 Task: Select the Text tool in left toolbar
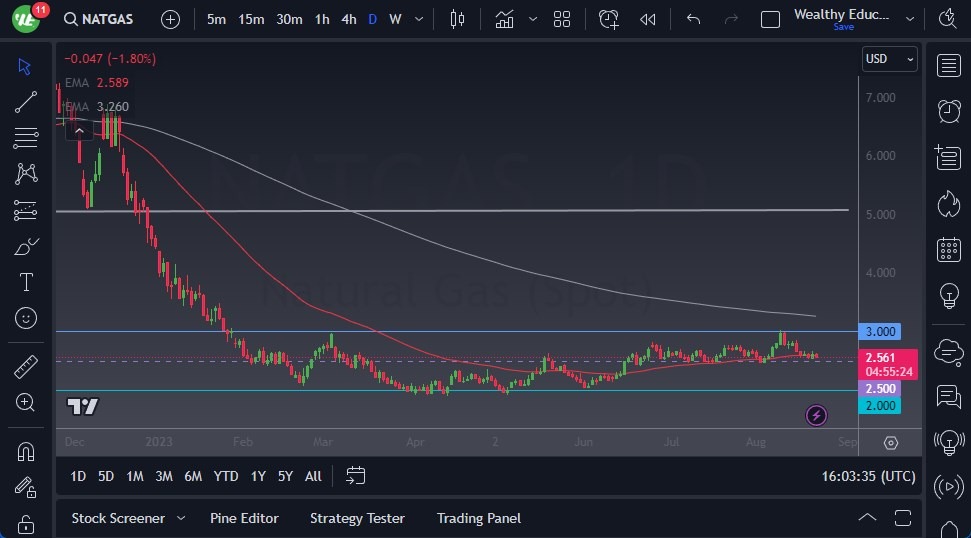coord(26,282)
